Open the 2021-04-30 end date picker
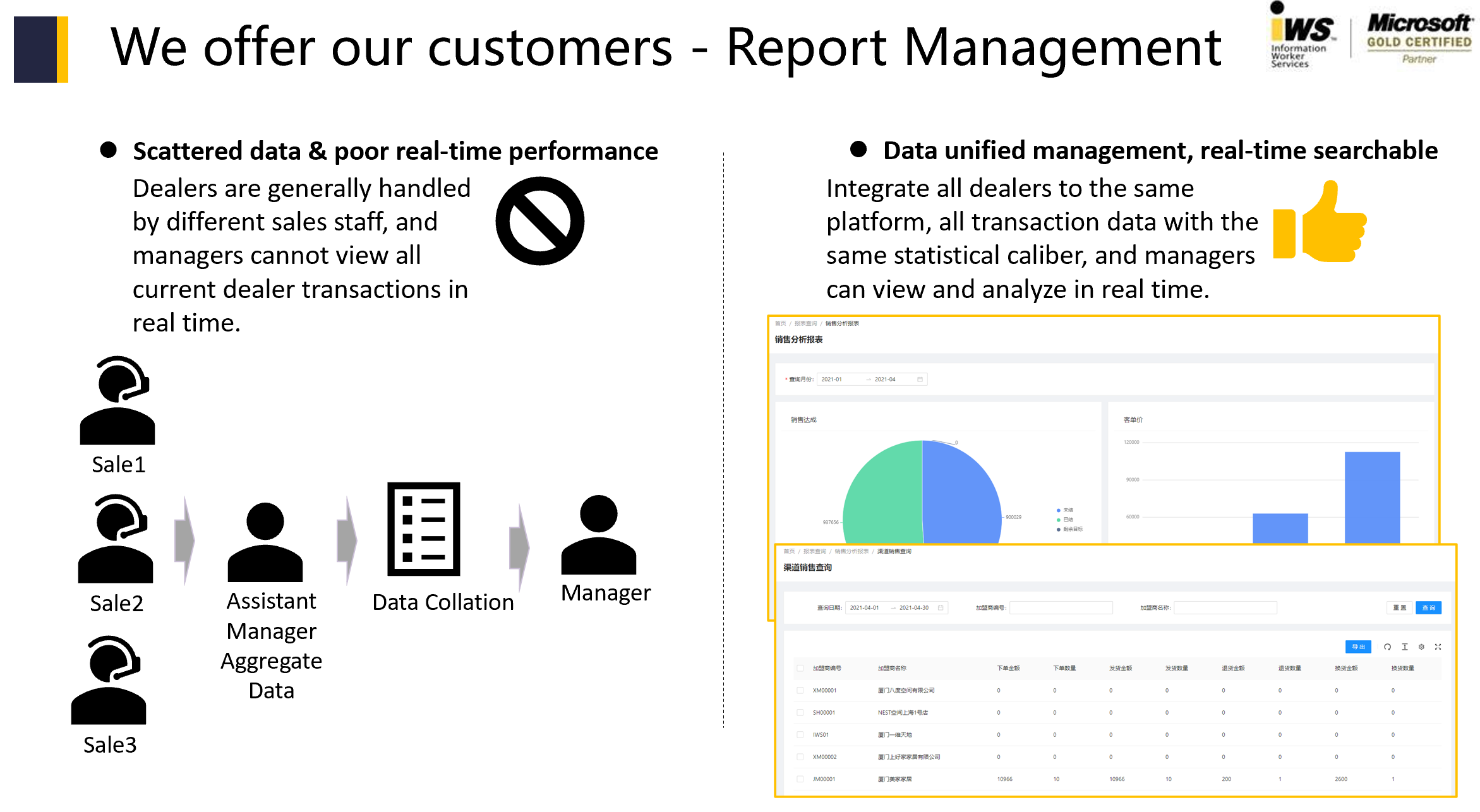Viewport: 1480px width, 812px height. pyautogui.click(x=914, y=608)
